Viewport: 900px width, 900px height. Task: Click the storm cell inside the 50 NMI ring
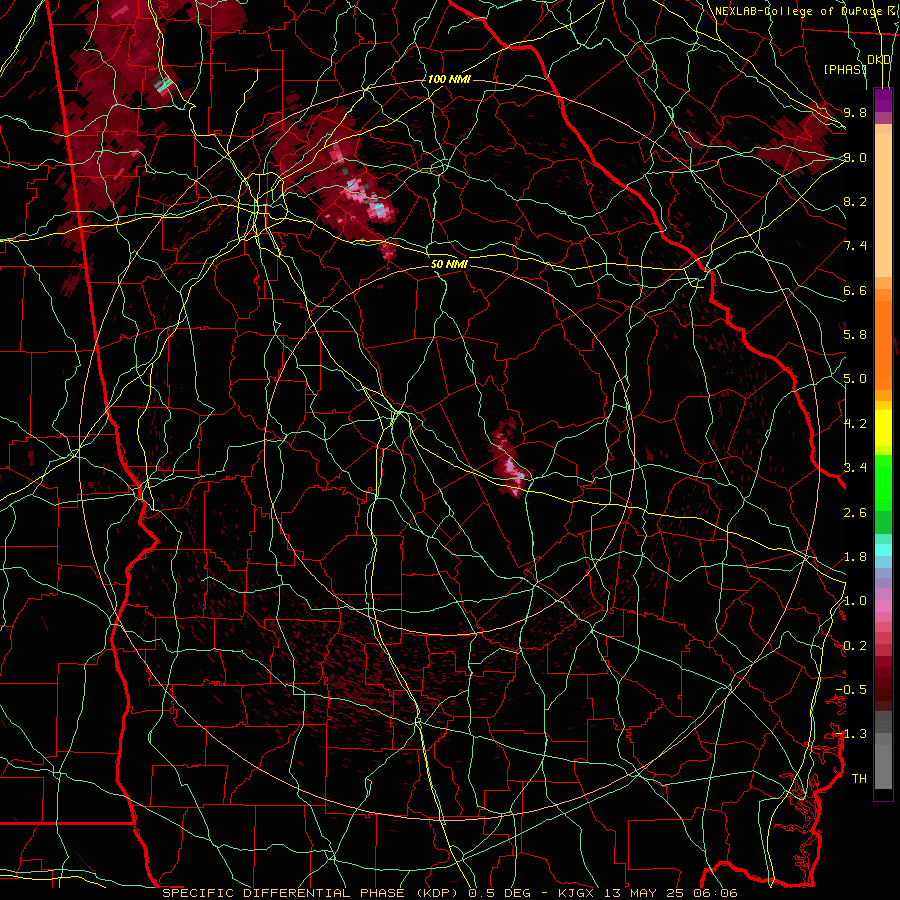tap(509, 459)
